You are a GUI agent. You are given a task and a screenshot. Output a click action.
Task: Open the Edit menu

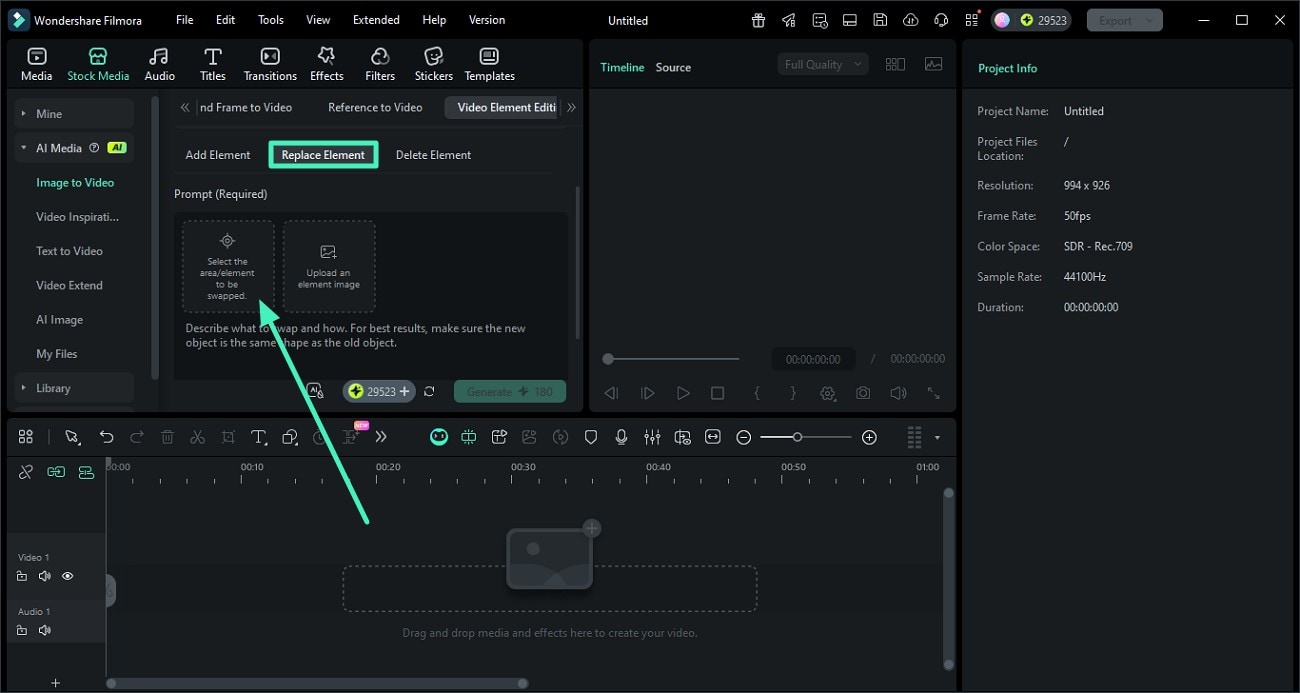(226, 20)
